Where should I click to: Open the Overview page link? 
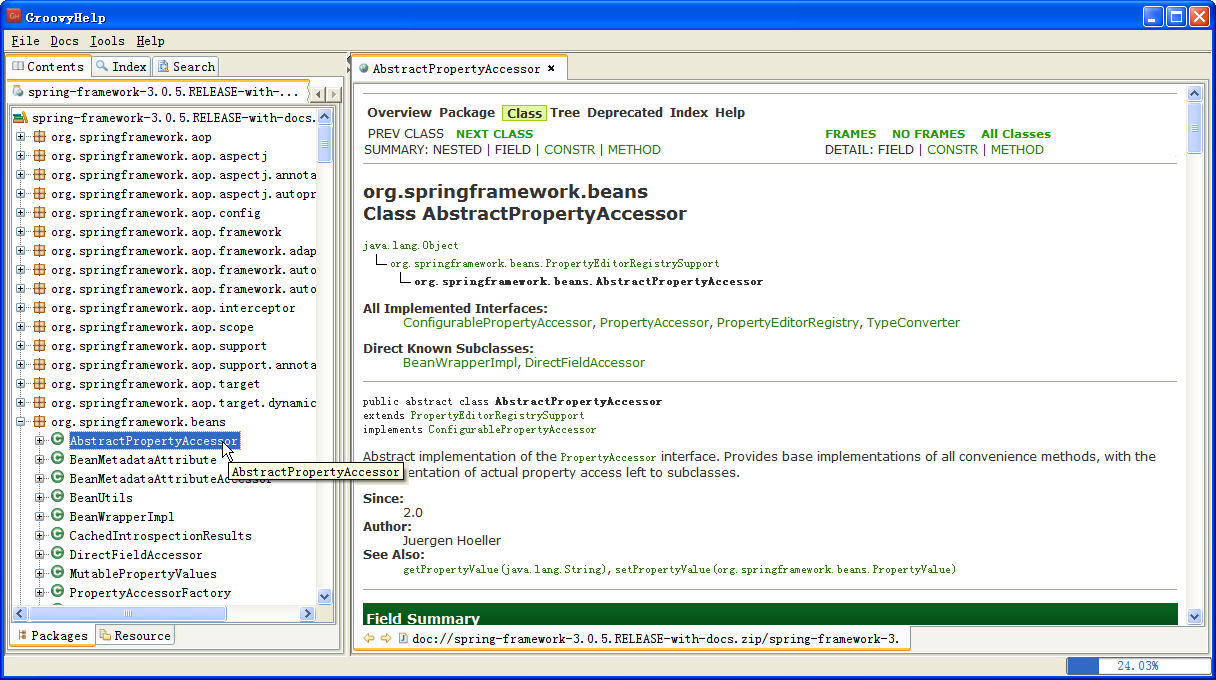pos(399,113)
